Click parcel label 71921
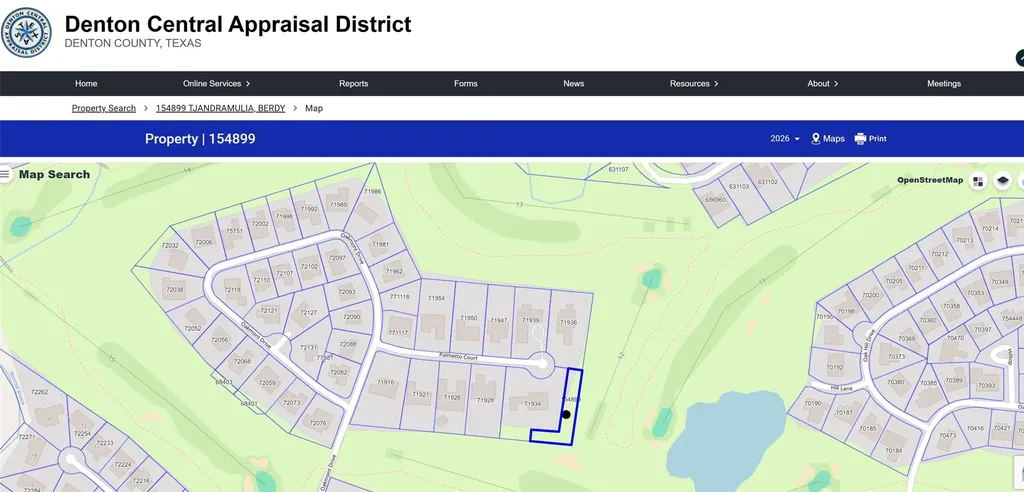 (421, 394)
